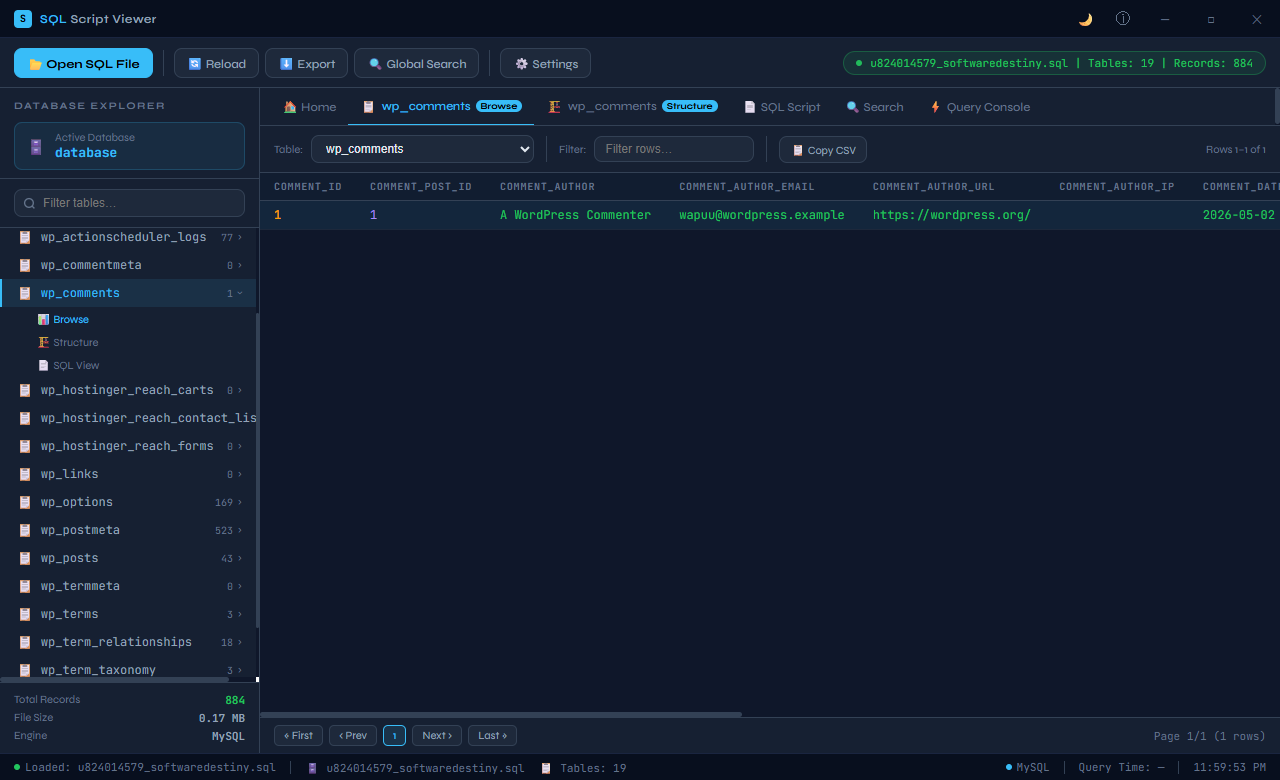Switch to the Home tab
Viewport: 1280px width, 780px height.
coord(310,107)
